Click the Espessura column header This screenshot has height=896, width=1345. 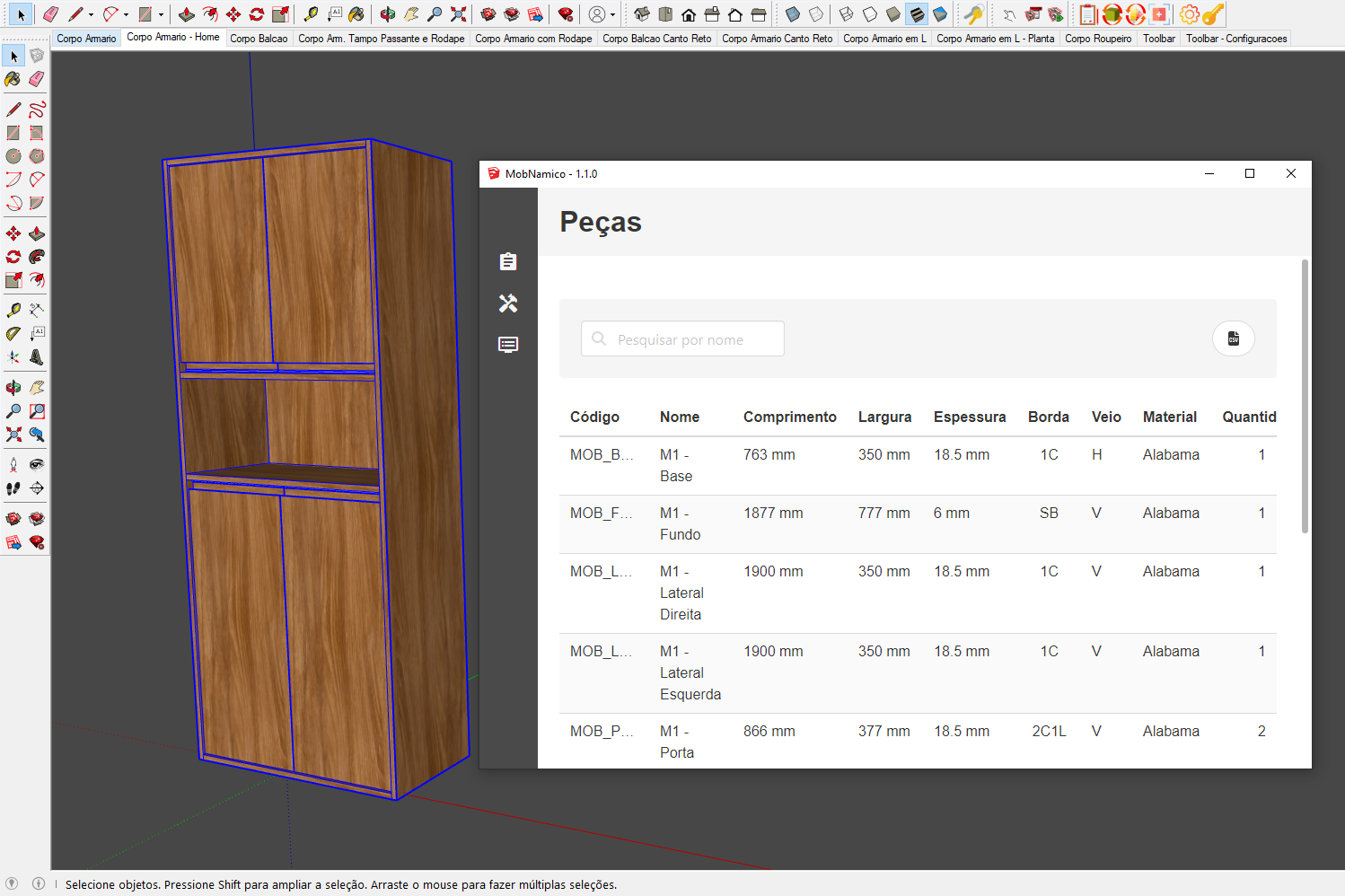coord(970,417)
